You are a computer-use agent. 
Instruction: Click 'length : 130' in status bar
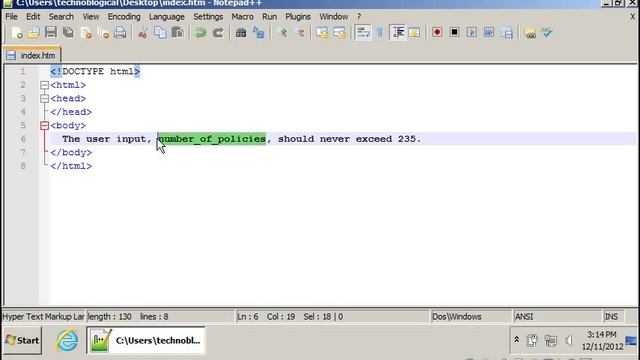tap(109, 317)
